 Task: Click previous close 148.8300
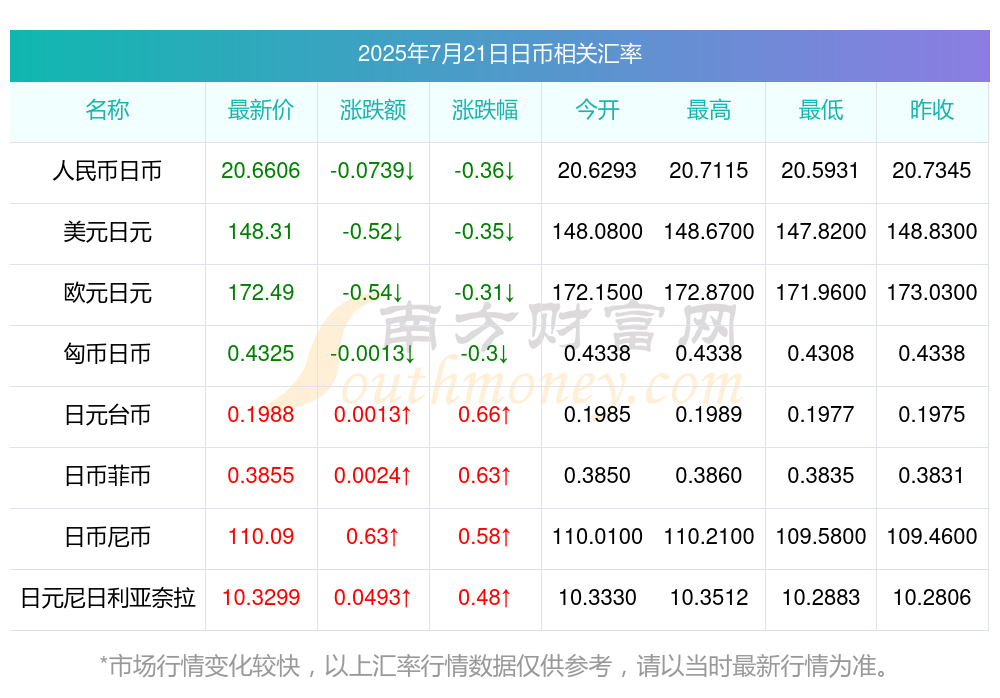click(x=932, y=232)
